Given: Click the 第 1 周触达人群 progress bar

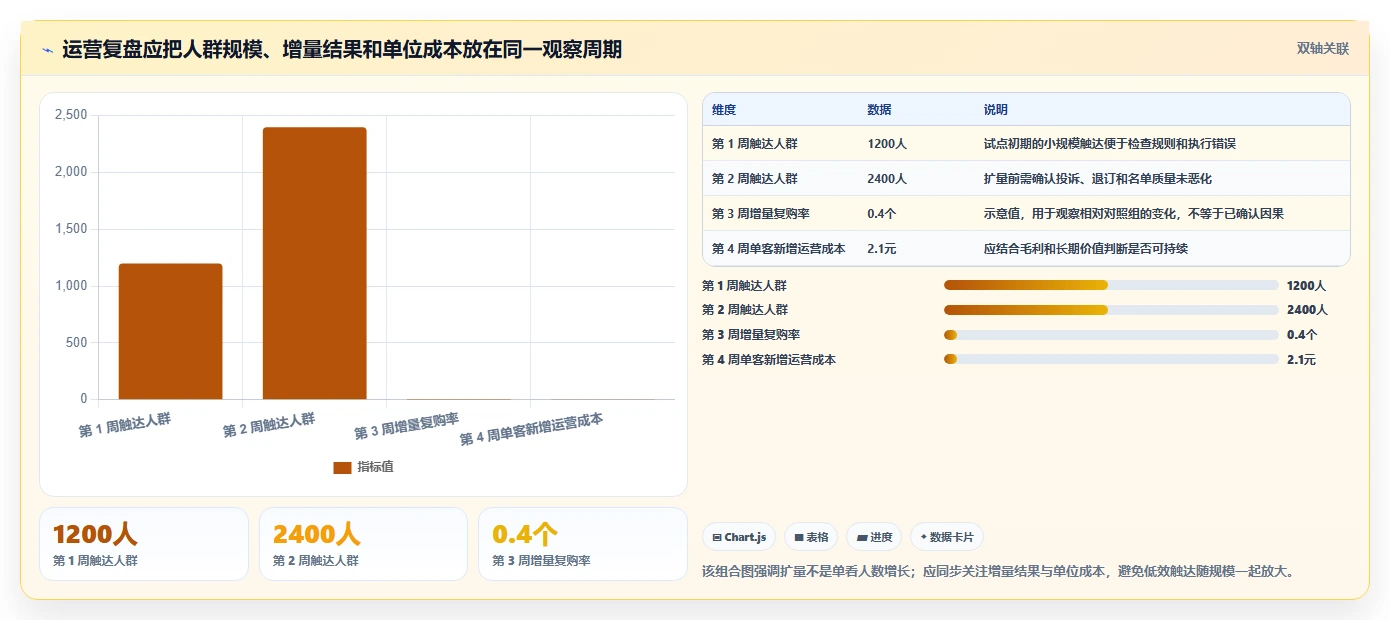Looking at the screenshot, I should click(1111, 285).
